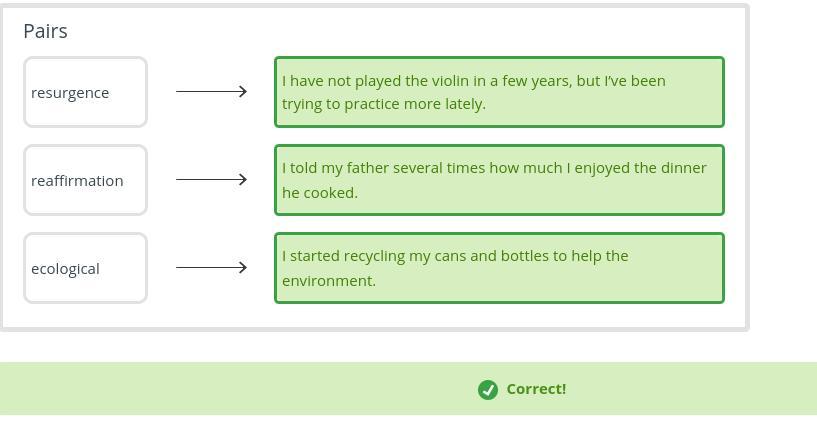Choose the violin practice sentence box
This screenshot has height=424, width=817.
(x=499, y=92)
